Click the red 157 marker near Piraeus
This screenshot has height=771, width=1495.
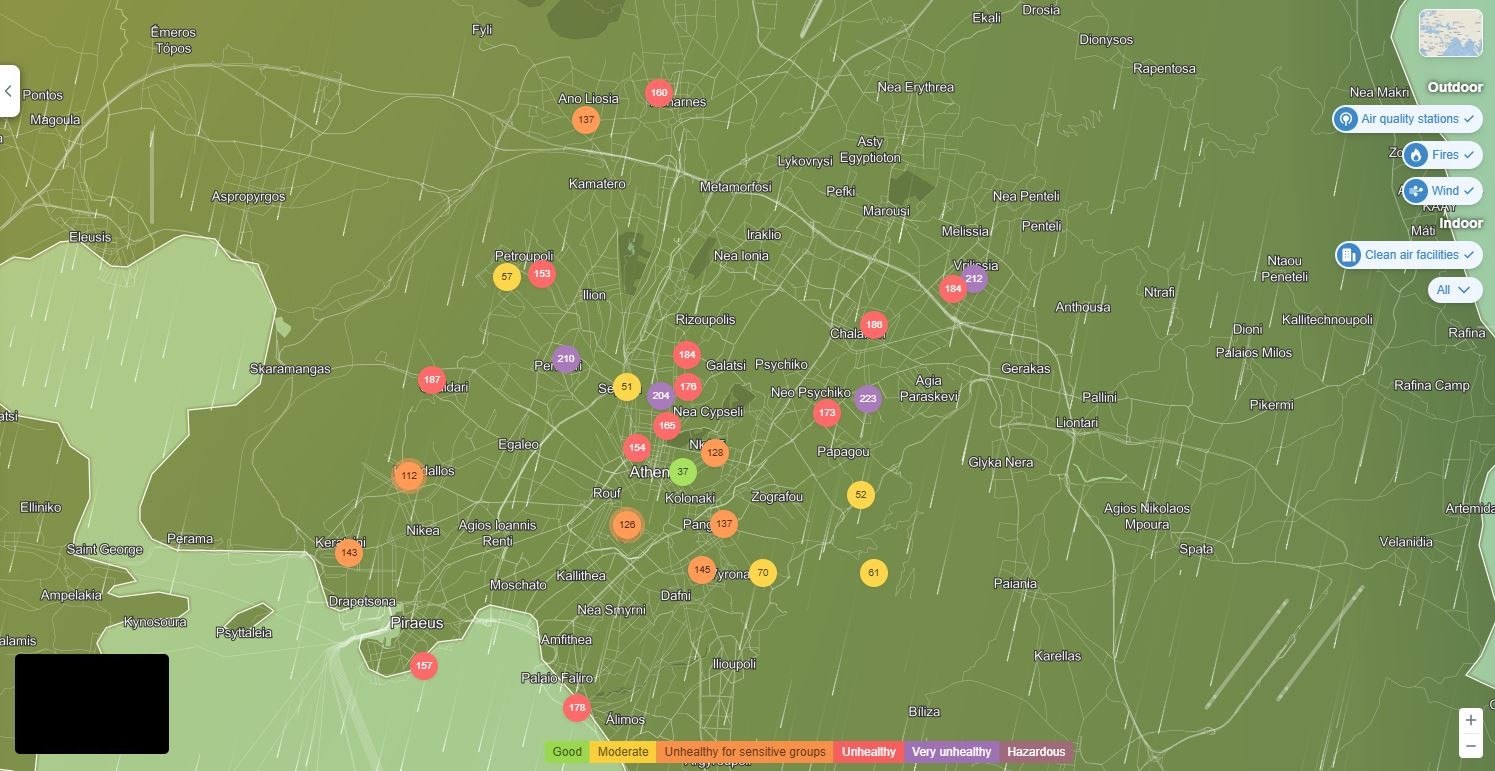point(423,666)
